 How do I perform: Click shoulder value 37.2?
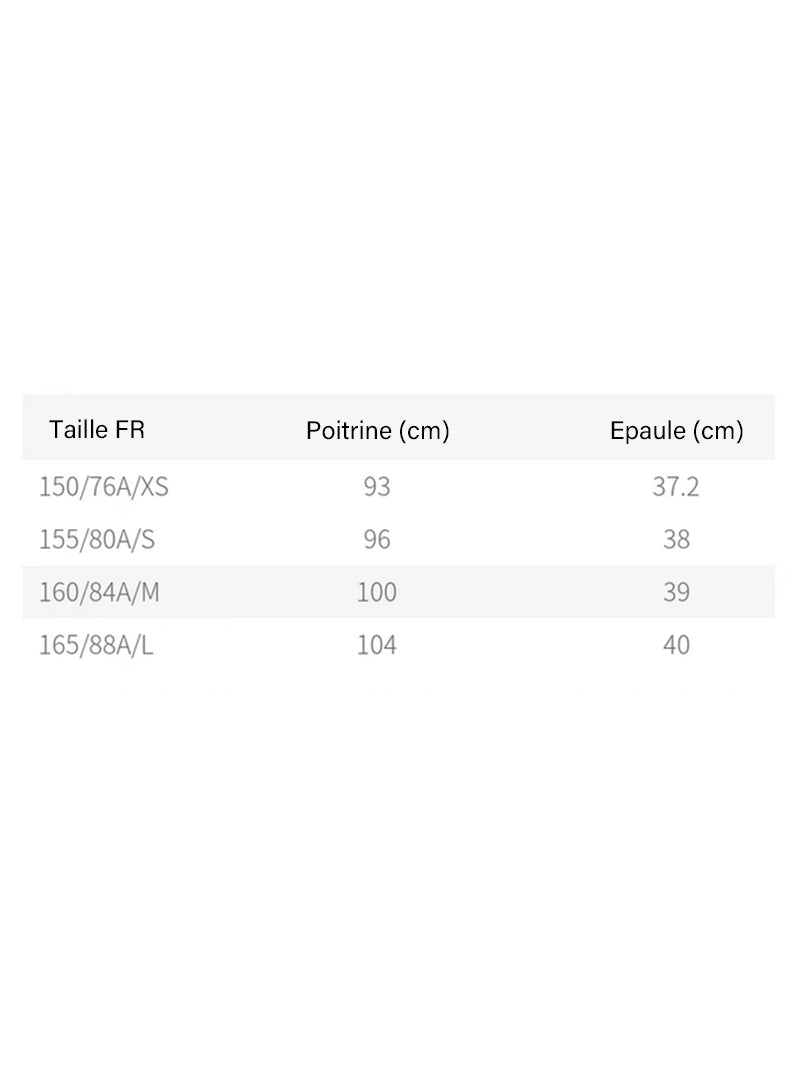click(676, 487)
